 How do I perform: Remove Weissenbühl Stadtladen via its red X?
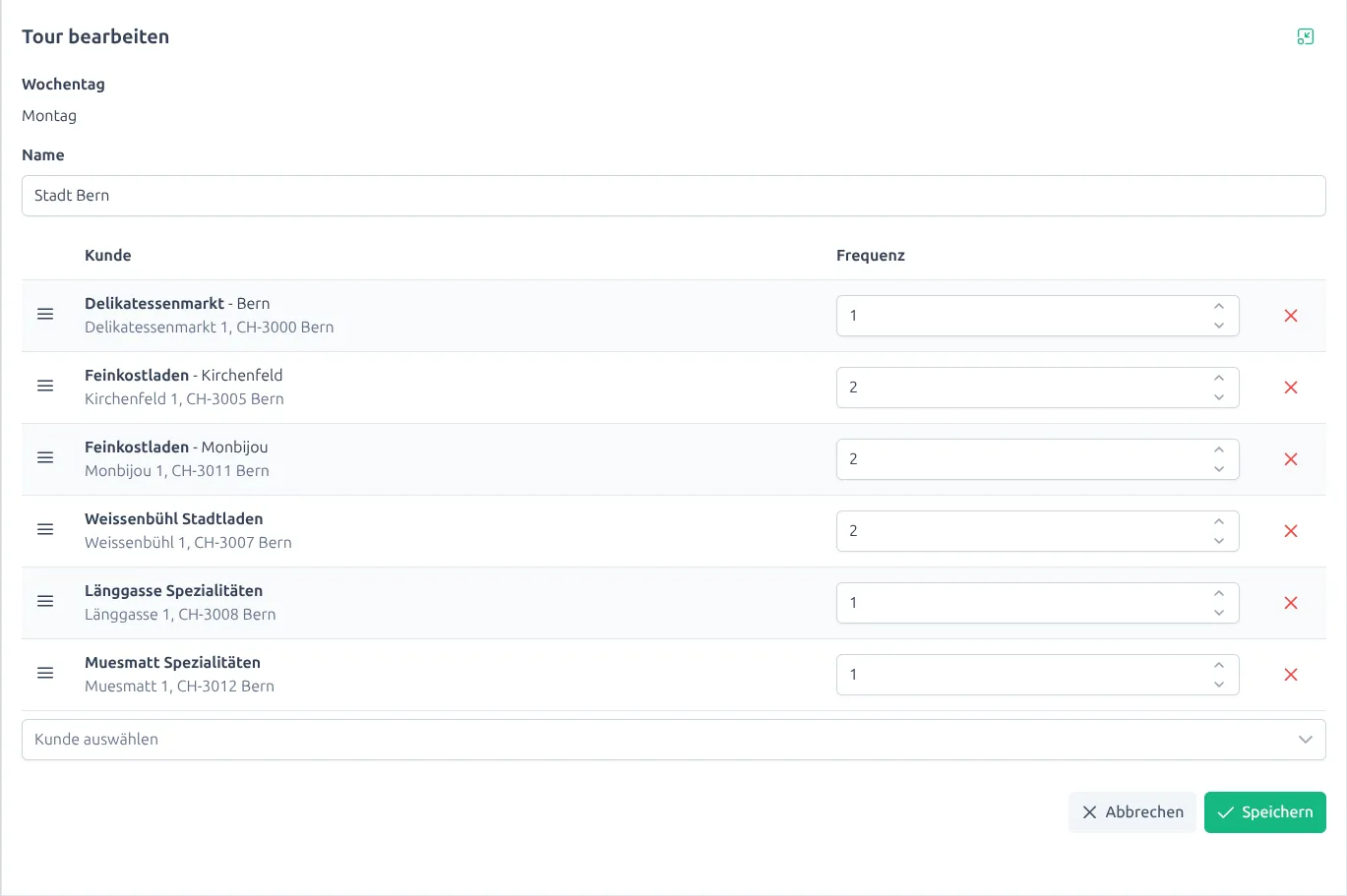point(1290,530)
